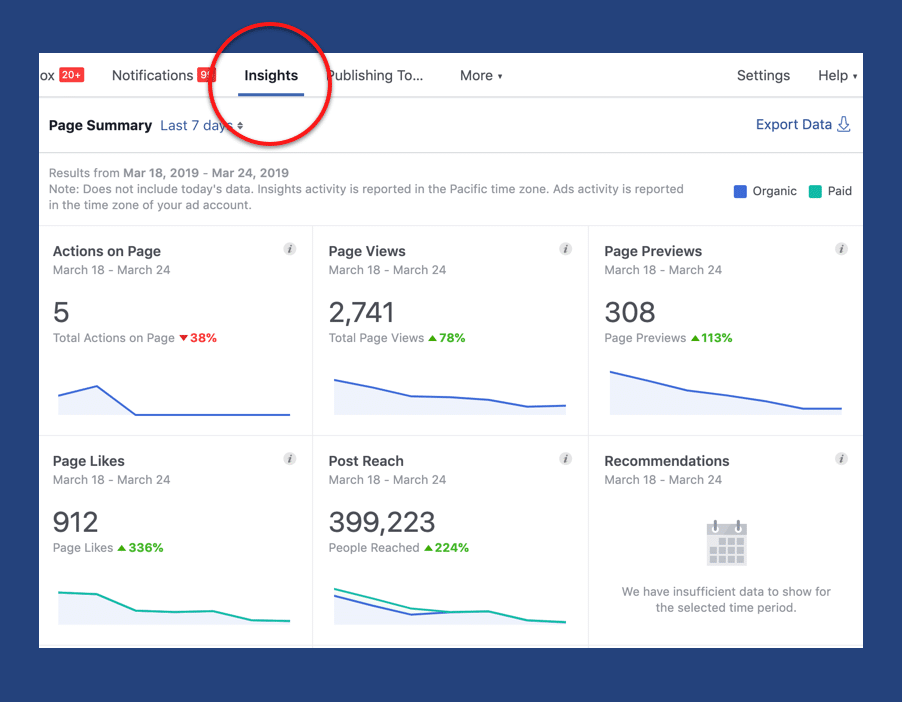Click the Post Reach line chart

coord(449,606)
